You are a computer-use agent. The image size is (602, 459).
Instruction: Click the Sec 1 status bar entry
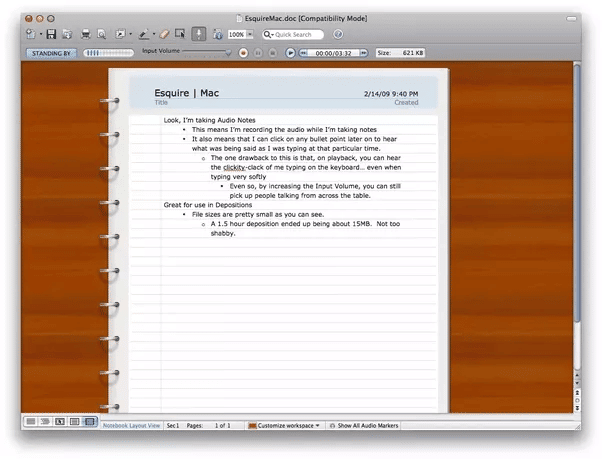(173, 425)
